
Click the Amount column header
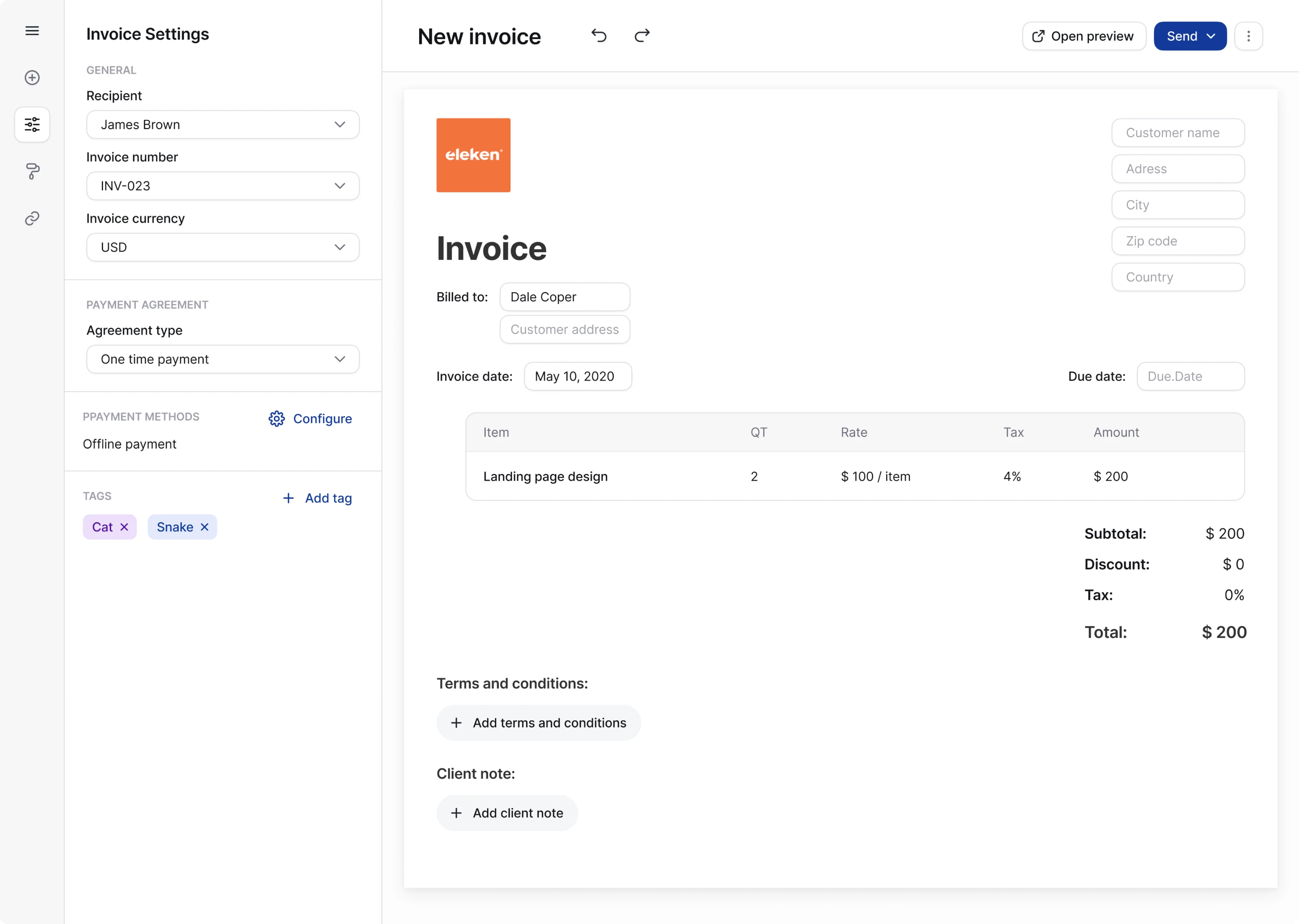[x=1116, y=432]
